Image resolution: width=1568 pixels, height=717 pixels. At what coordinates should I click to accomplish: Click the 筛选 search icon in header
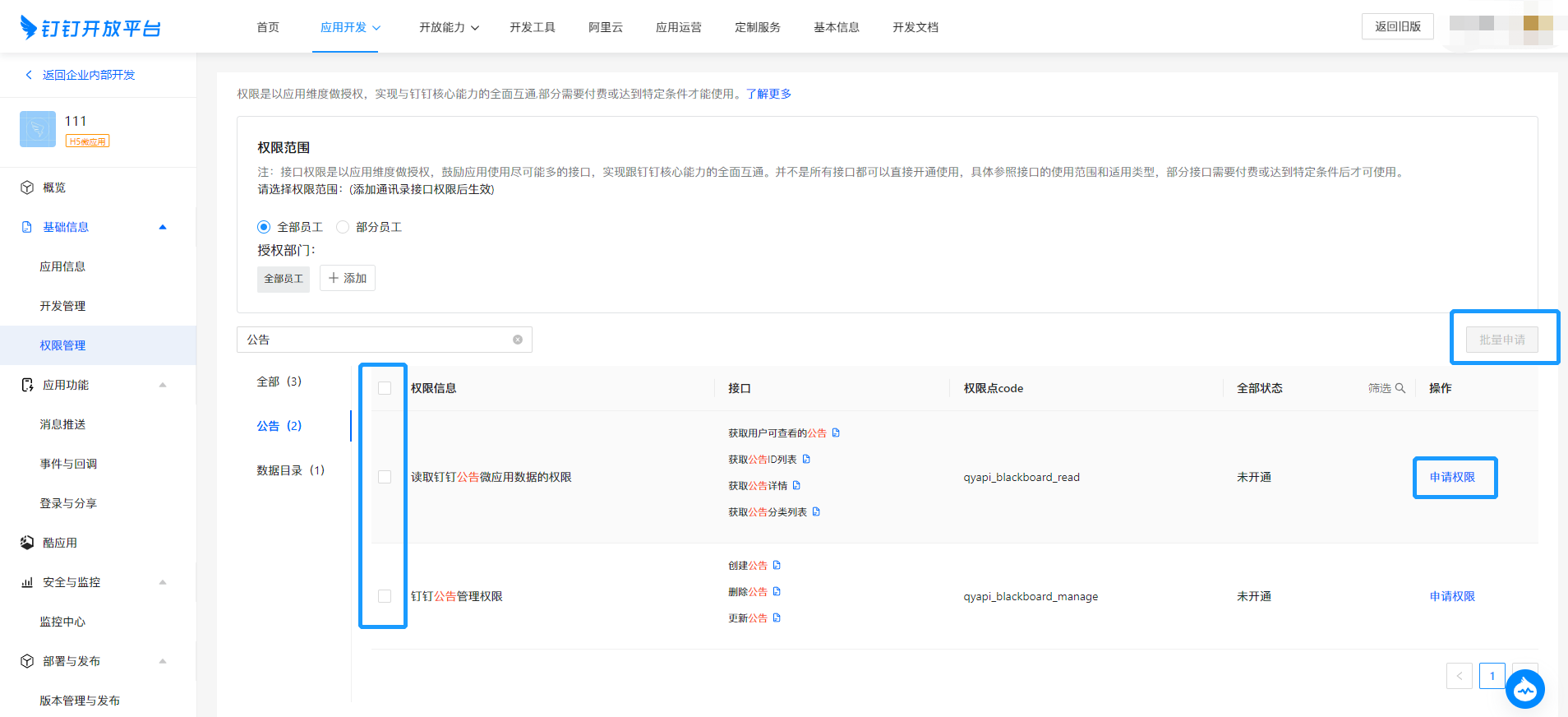point(1400,388)
